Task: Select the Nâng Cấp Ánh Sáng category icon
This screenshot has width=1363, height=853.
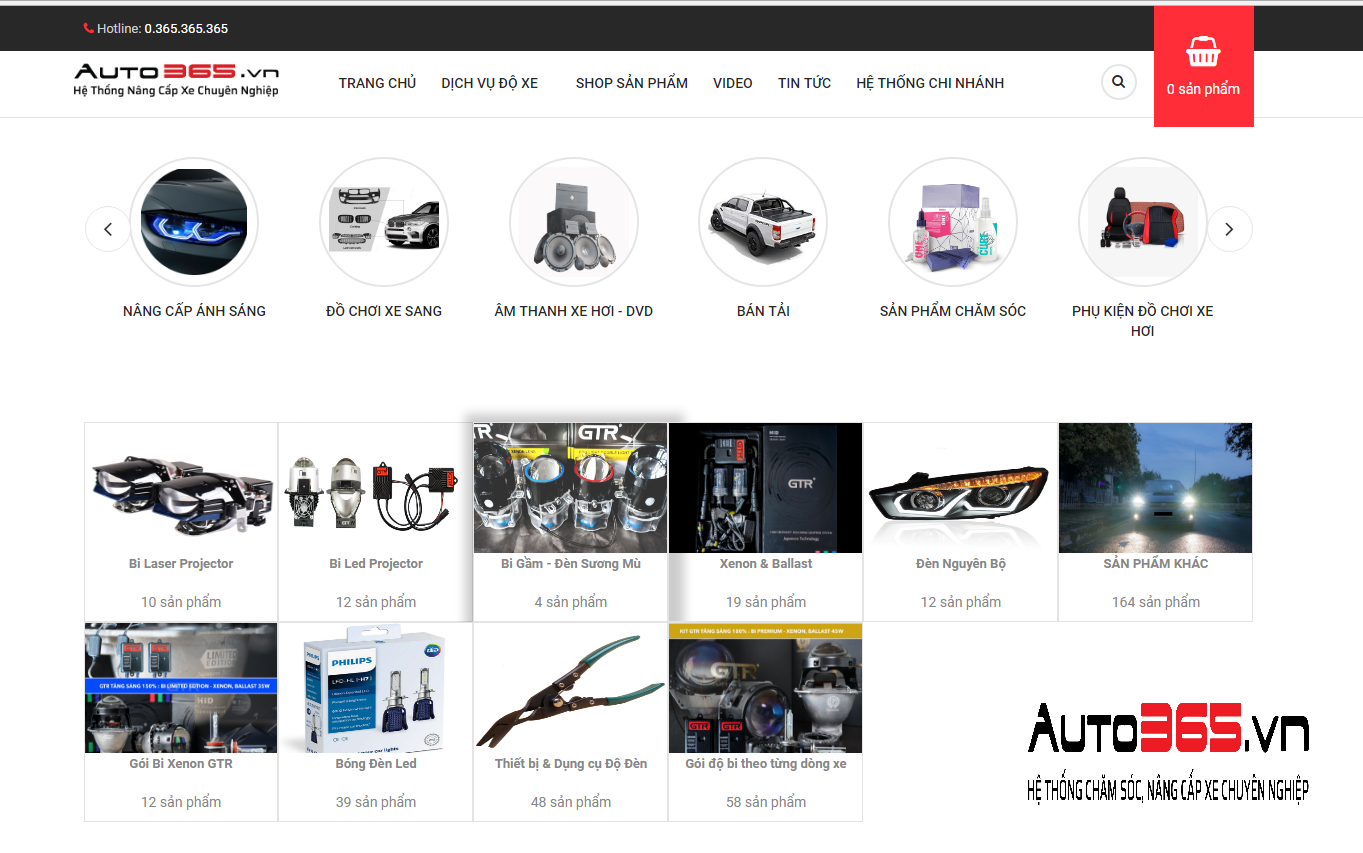Action: click(x=194, y=222)
